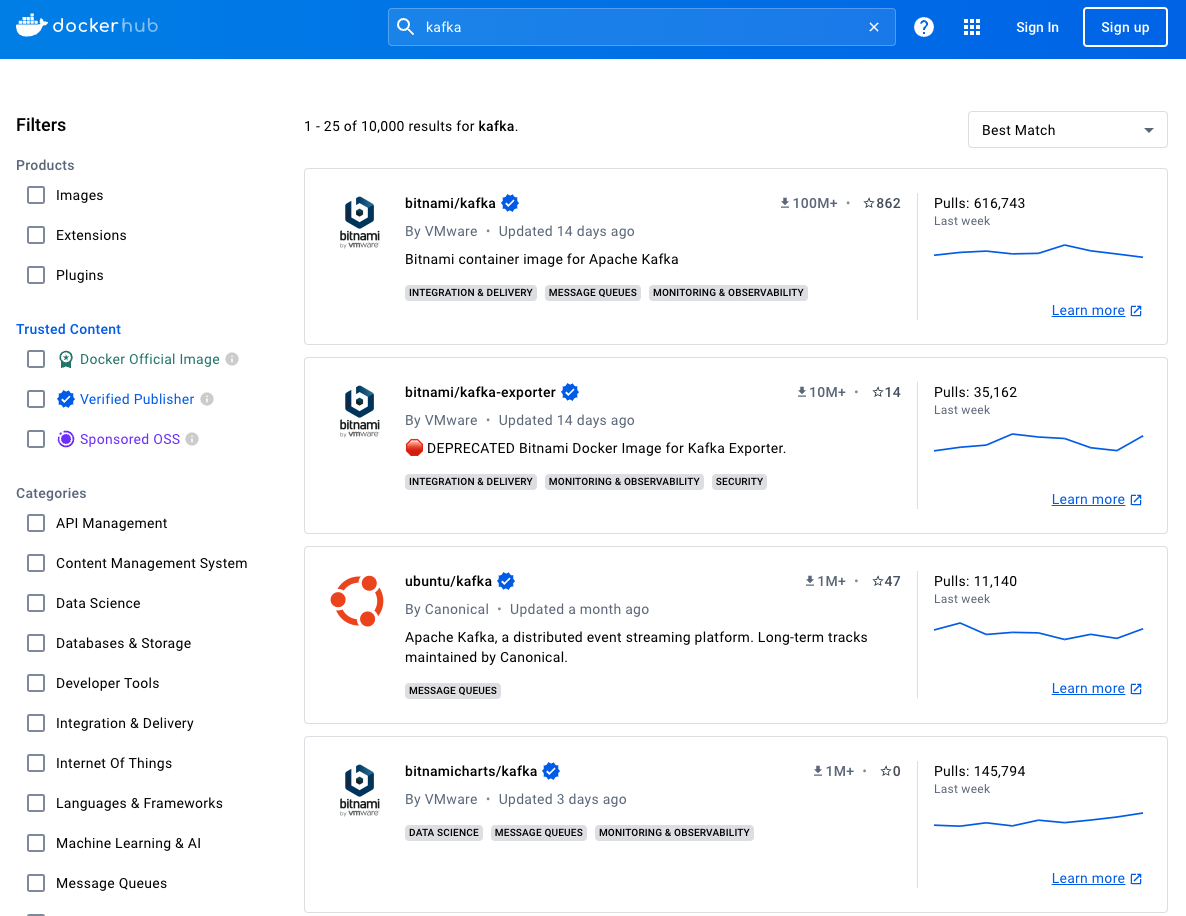
Task: Click the red DEPRECATED stop sign icon
Action: pos(414,448)
